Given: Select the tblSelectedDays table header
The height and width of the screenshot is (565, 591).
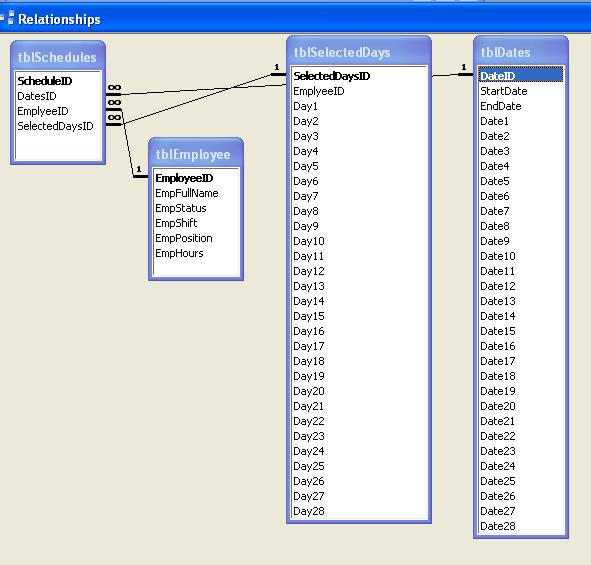Looking at the screenshot, I should click(358, 52).
